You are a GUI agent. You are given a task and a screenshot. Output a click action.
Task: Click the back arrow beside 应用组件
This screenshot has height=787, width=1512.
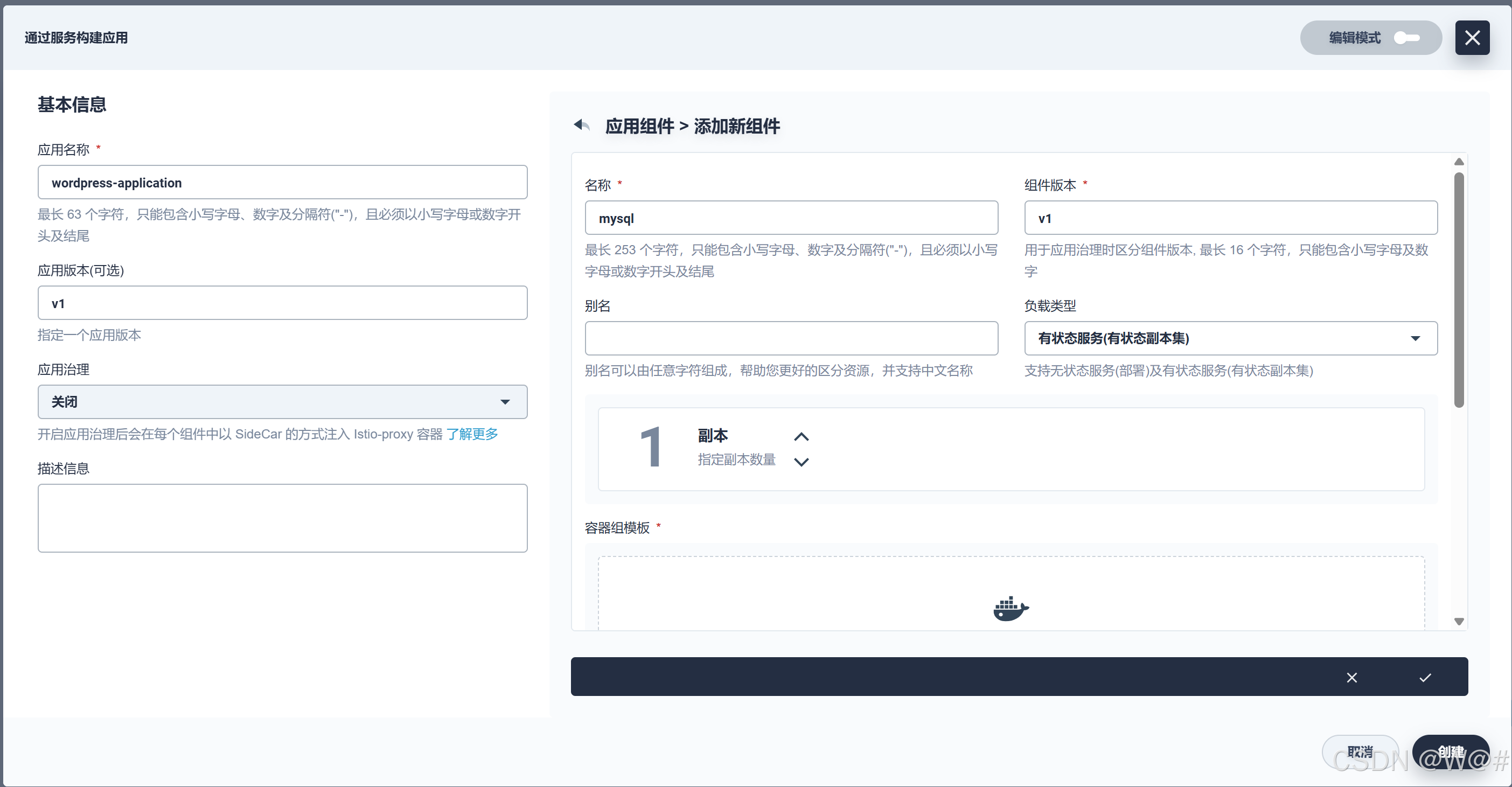point(581,125)
